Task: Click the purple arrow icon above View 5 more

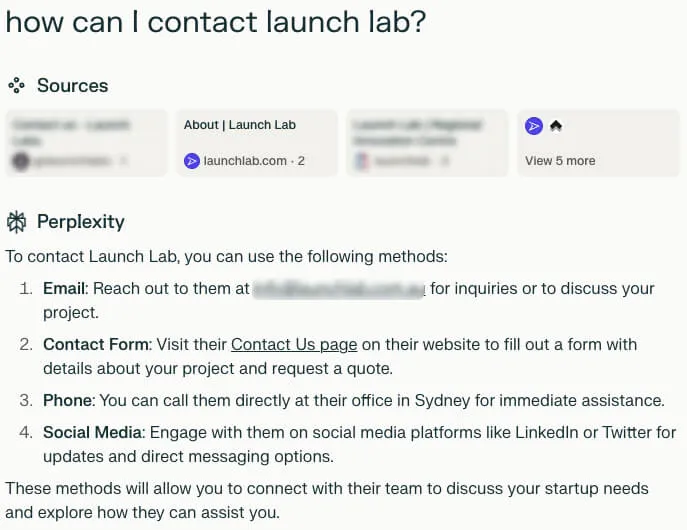Action: click(534, 126)
